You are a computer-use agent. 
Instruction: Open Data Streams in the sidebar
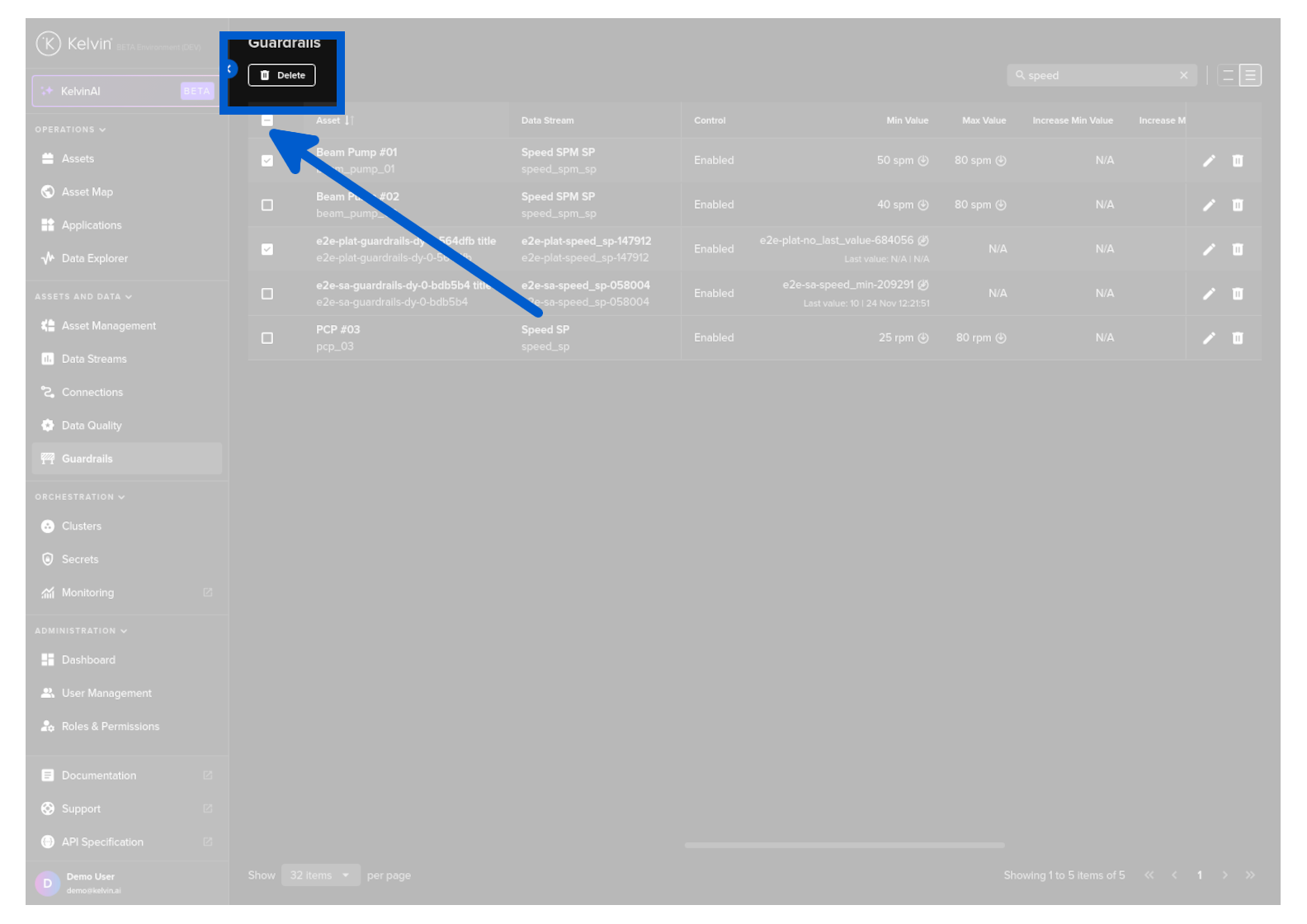(94, 359)
